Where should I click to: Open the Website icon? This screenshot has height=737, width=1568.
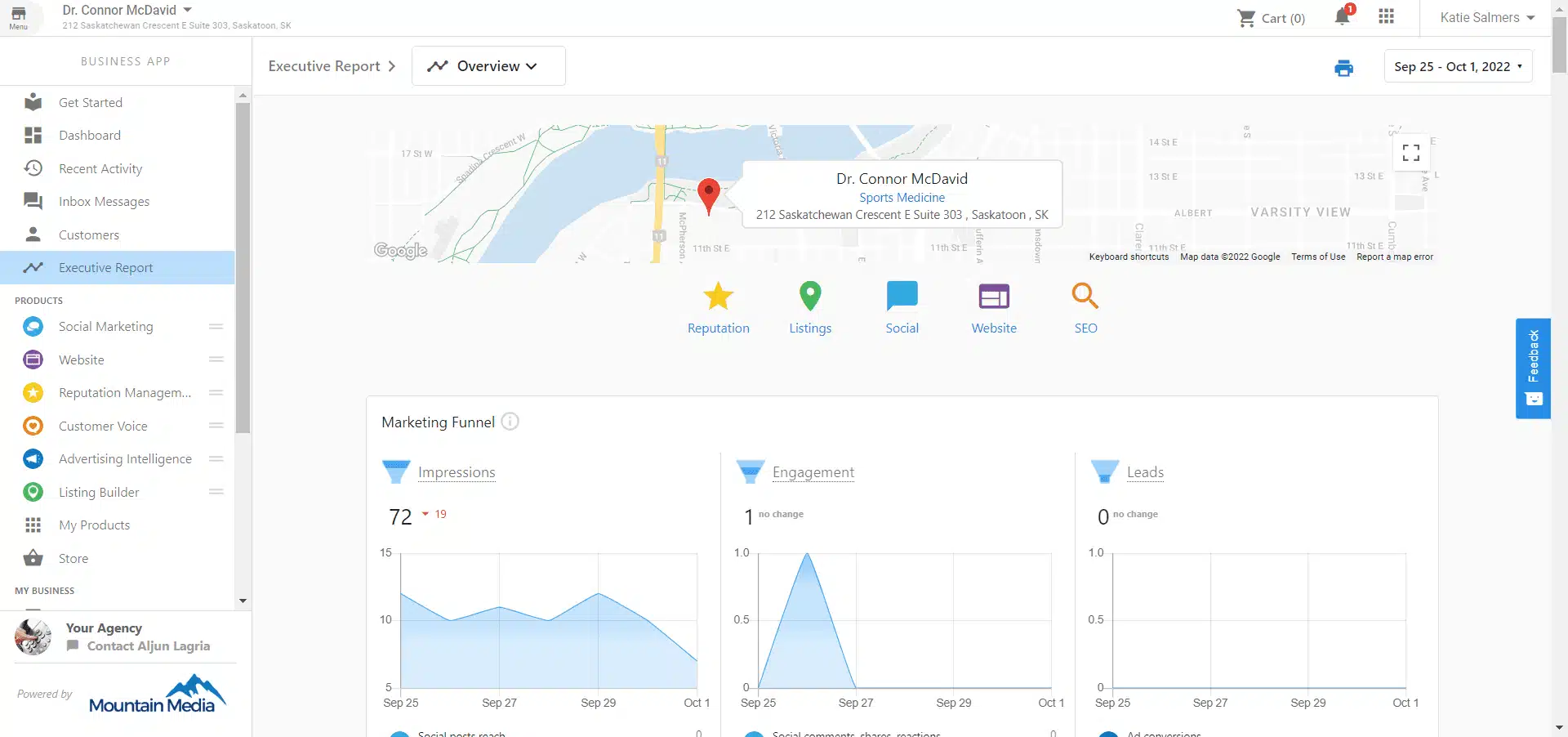pyautogui.click(x=993, y=297)
